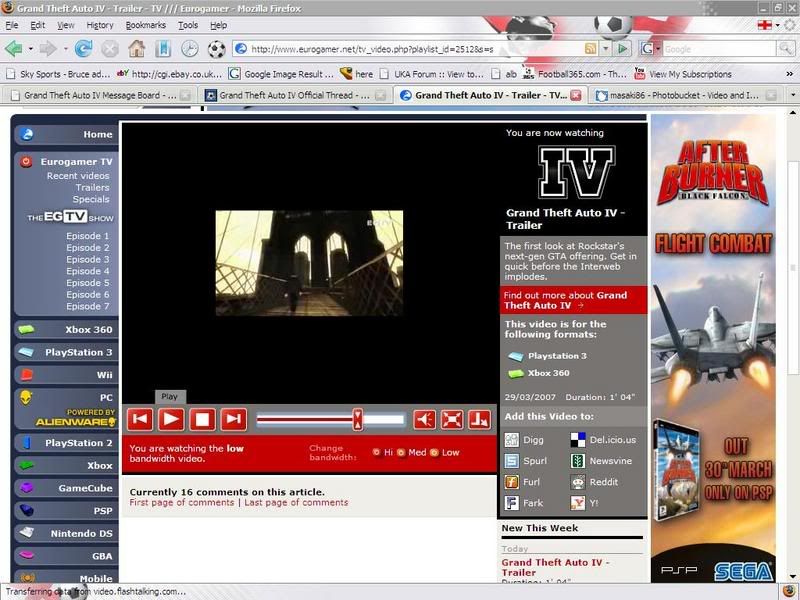Click the Google search input field
This screenshot has height=600, width=800.
719,49
